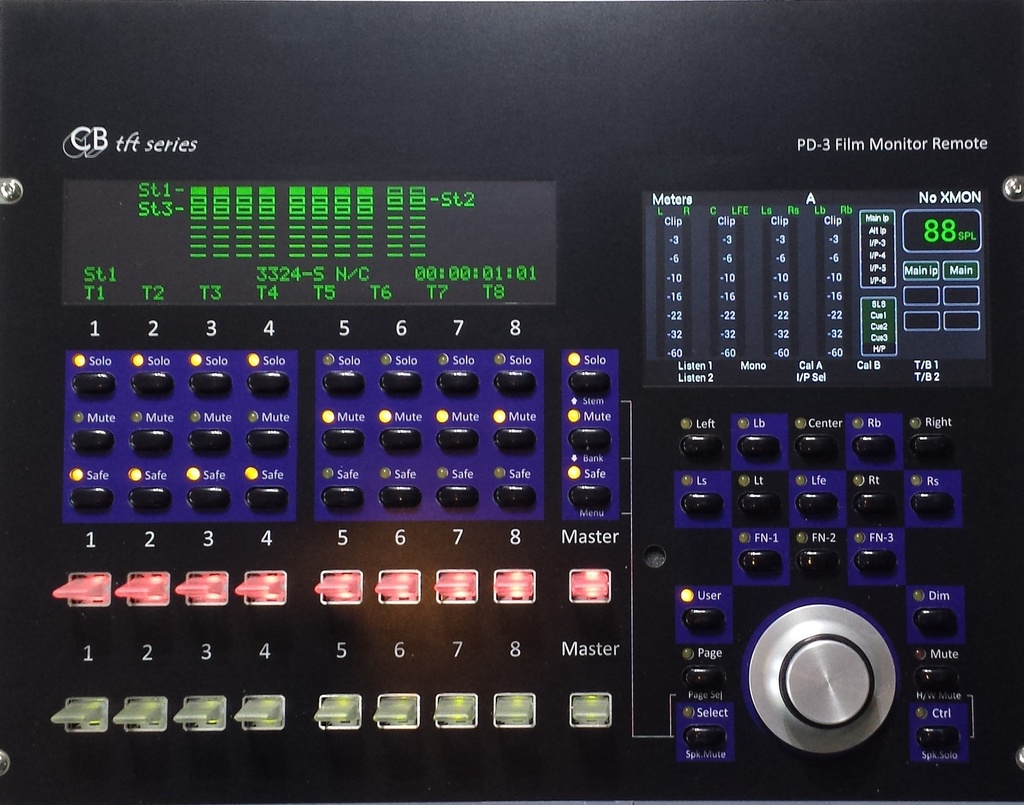Image resolution: width=1024 pixels, height=805 pixels.
Task: Tap the Mono soft label on screen
Action: point(753,366)
